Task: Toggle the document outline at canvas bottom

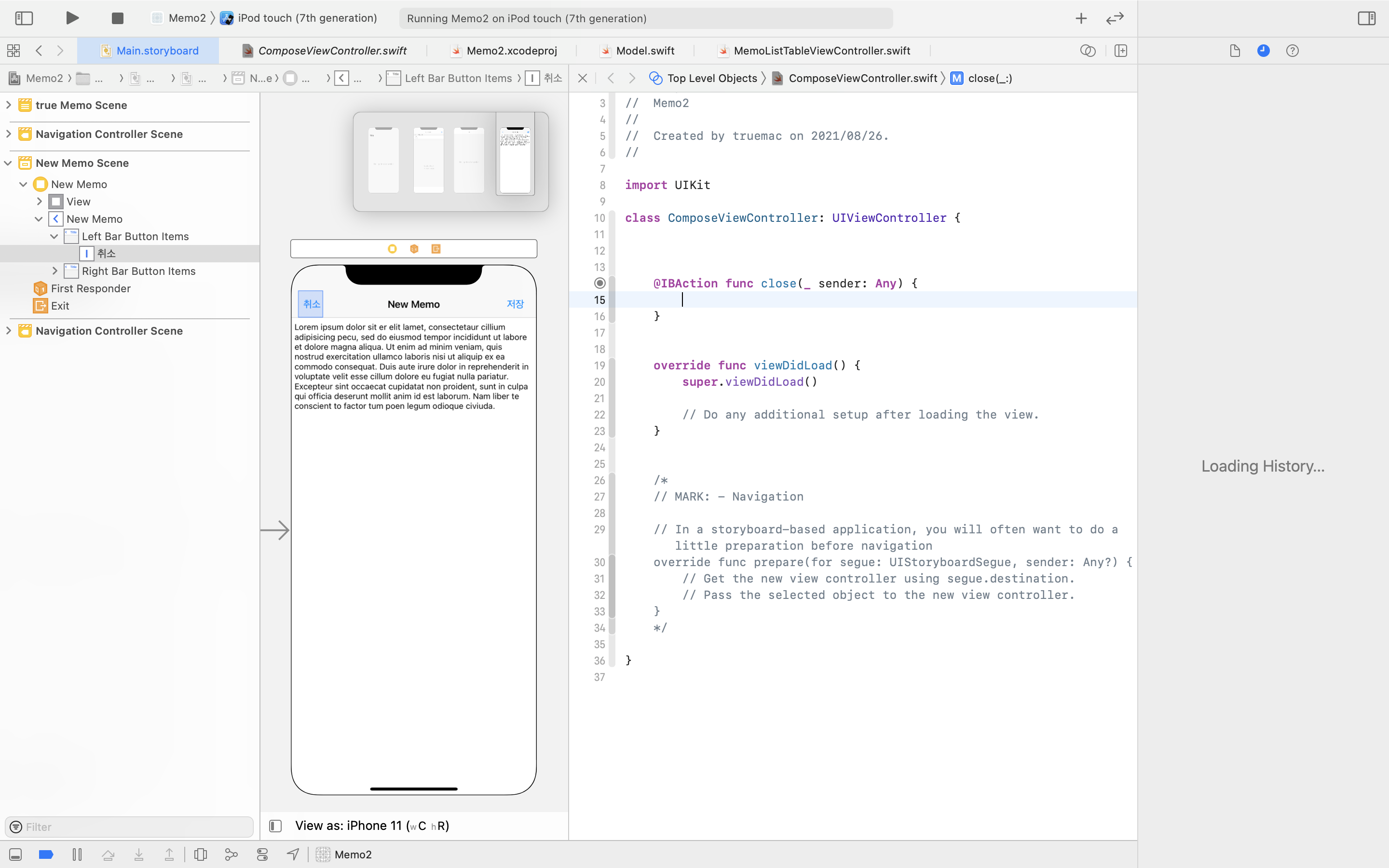Action: point(275,826)
